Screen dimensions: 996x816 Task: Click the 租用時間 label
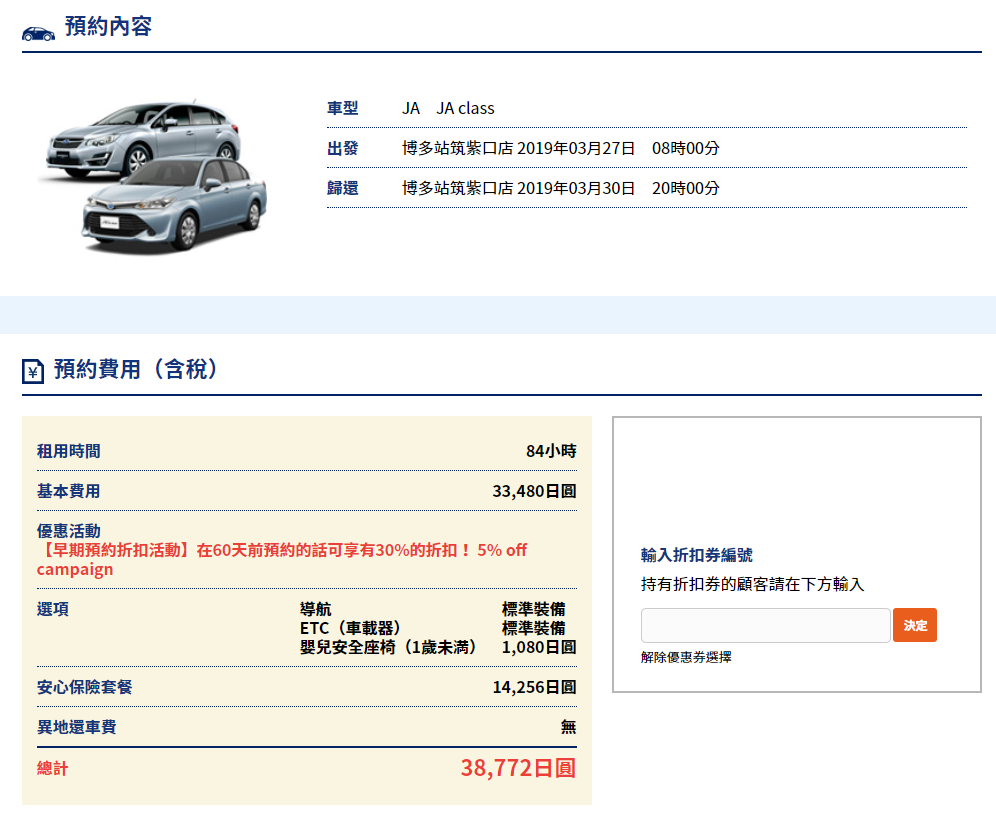click(x=69, y=451)
